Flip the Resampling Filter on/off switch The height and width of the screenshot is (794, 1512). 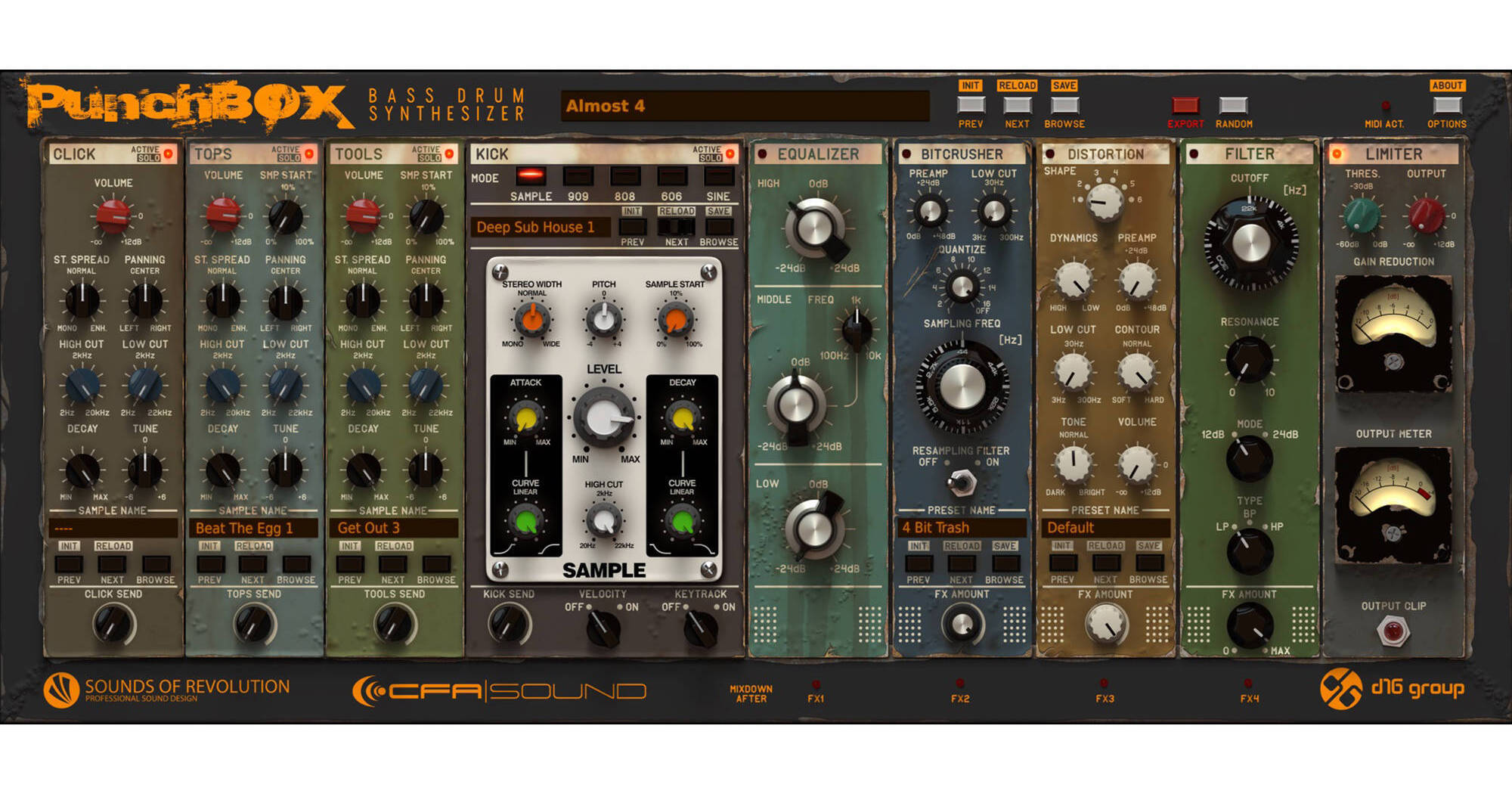(961, 481)
